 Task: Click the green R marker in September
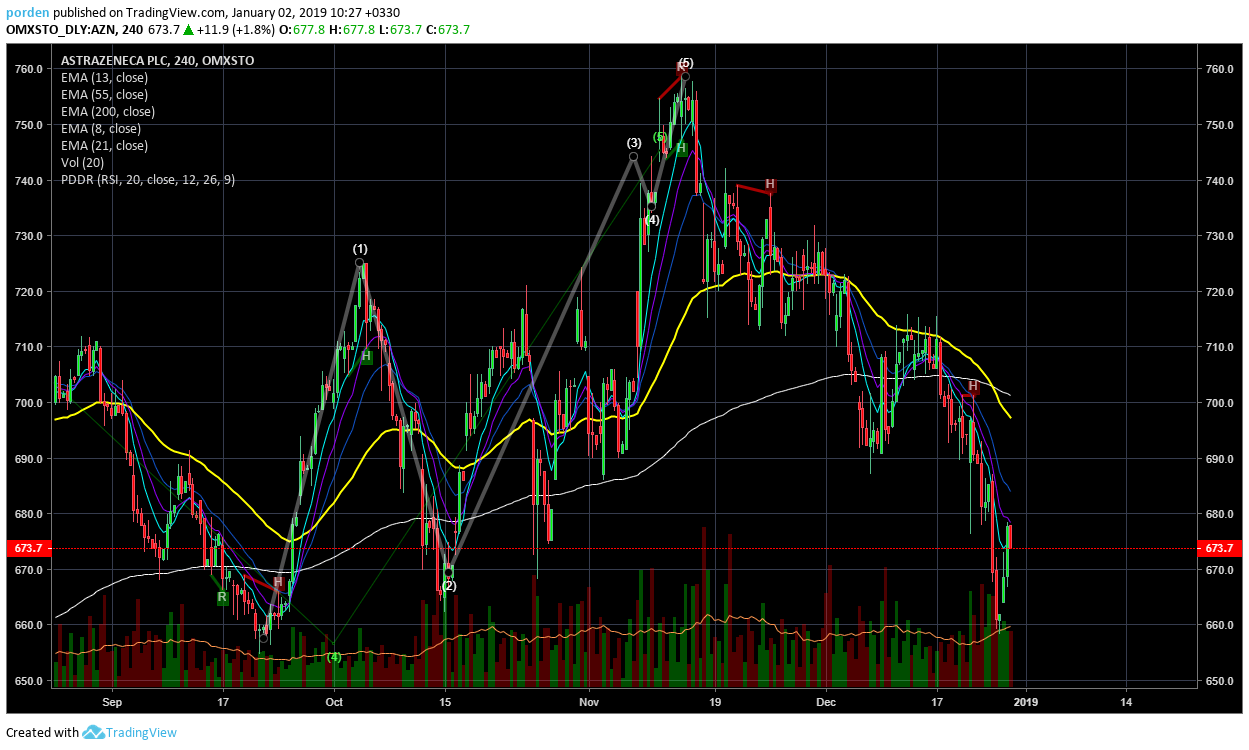(x=223, y=597)
